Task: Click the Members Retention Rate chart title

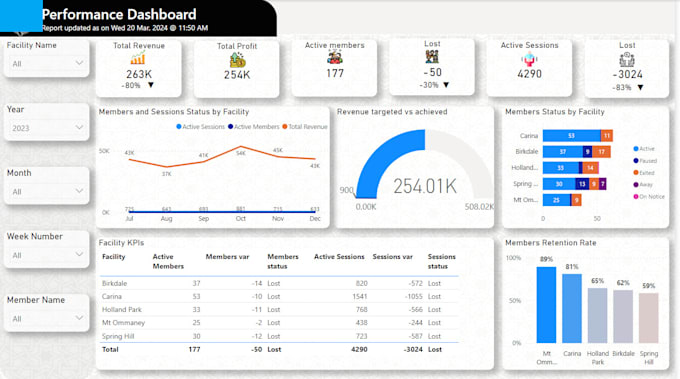Action: (550, 243)
